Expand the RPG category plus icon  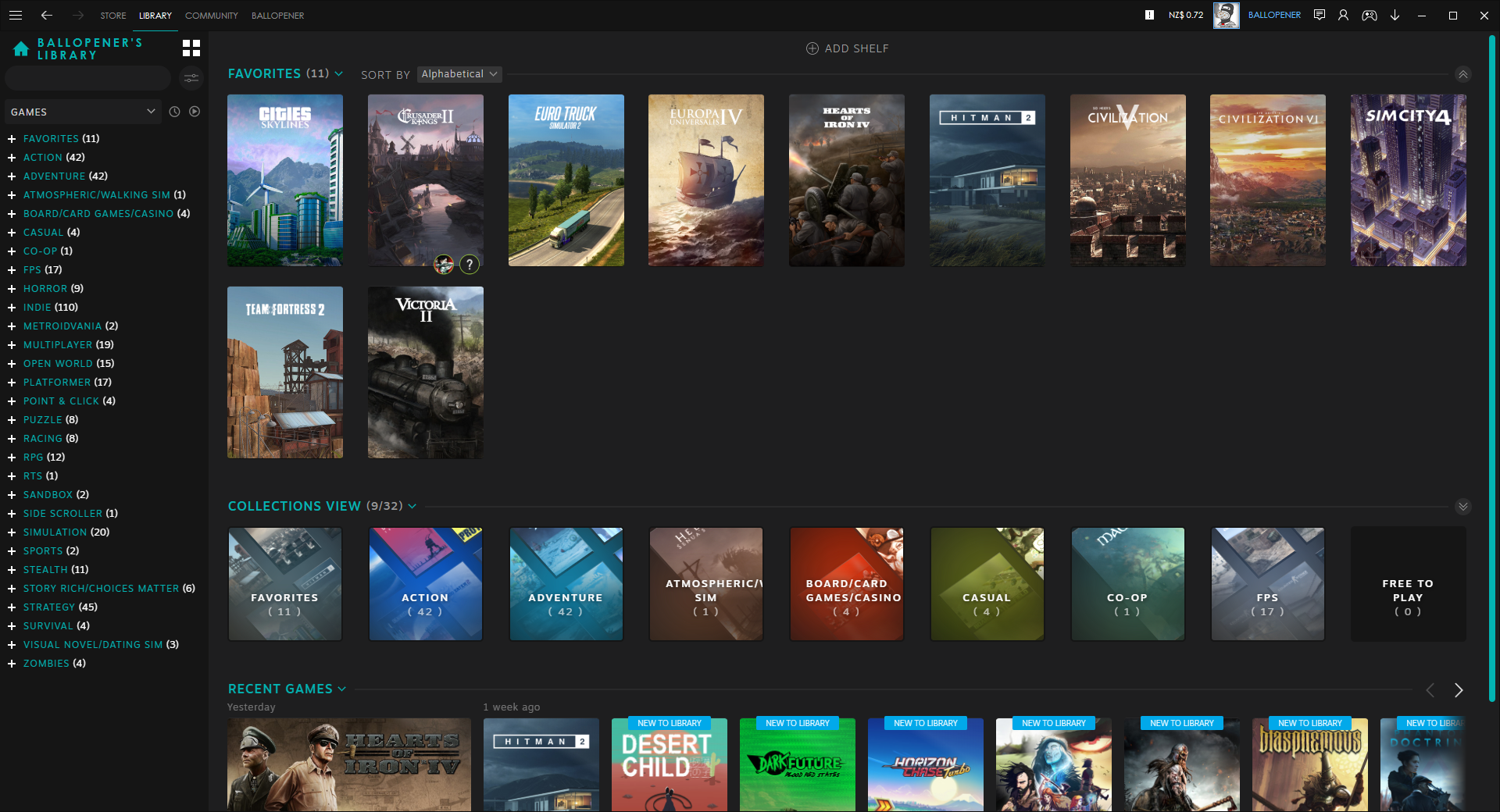coord(12,458)
